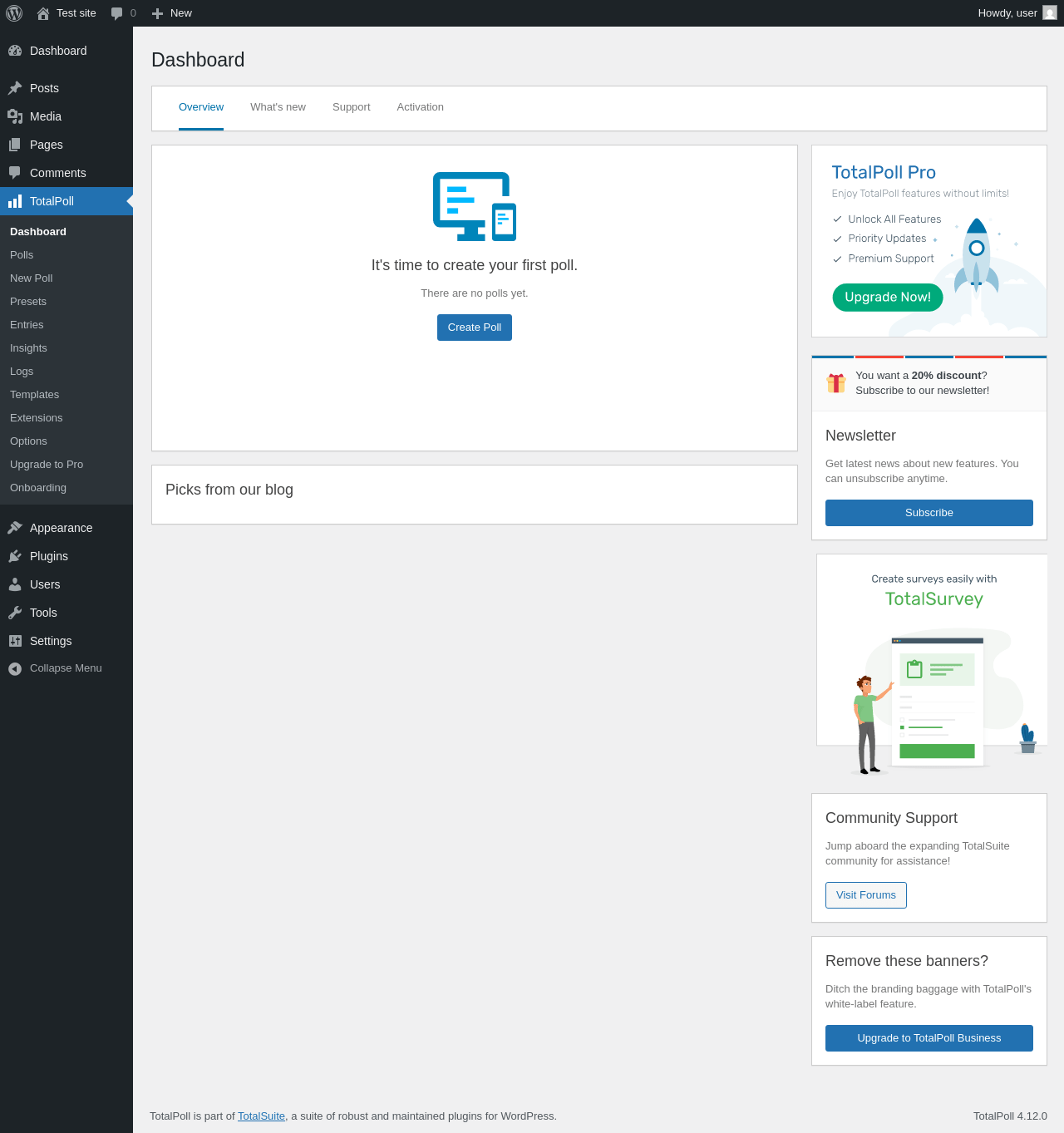Click the 'Priority Updates' text
The image size is (1064, 1133).
tap(887, 239)
